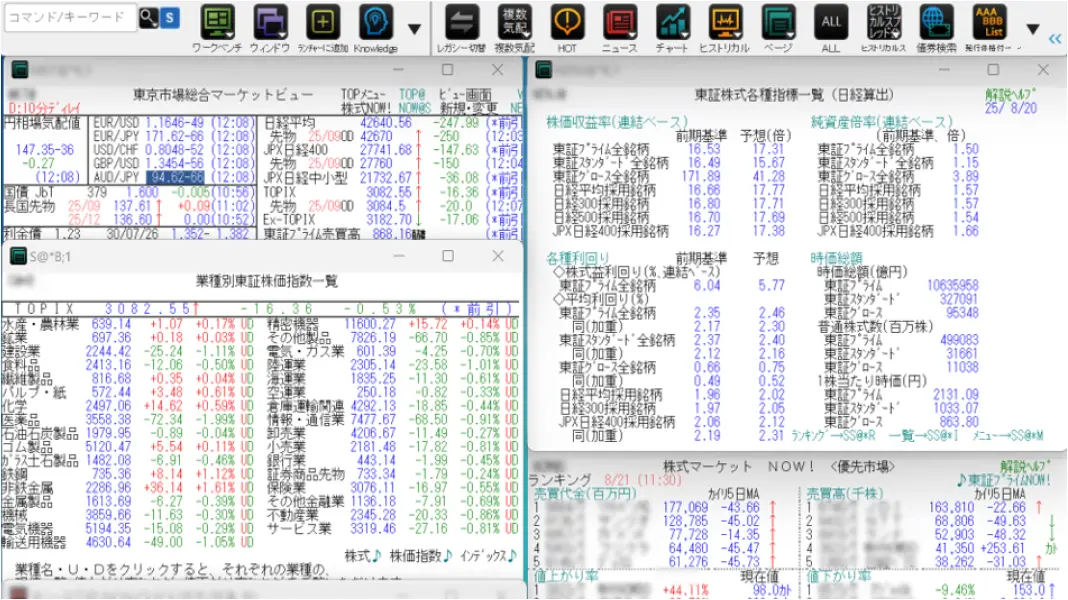Open the ヒストリカル historical icon
The height and width of the screenshot is (600, 1068).
point(725,22)
